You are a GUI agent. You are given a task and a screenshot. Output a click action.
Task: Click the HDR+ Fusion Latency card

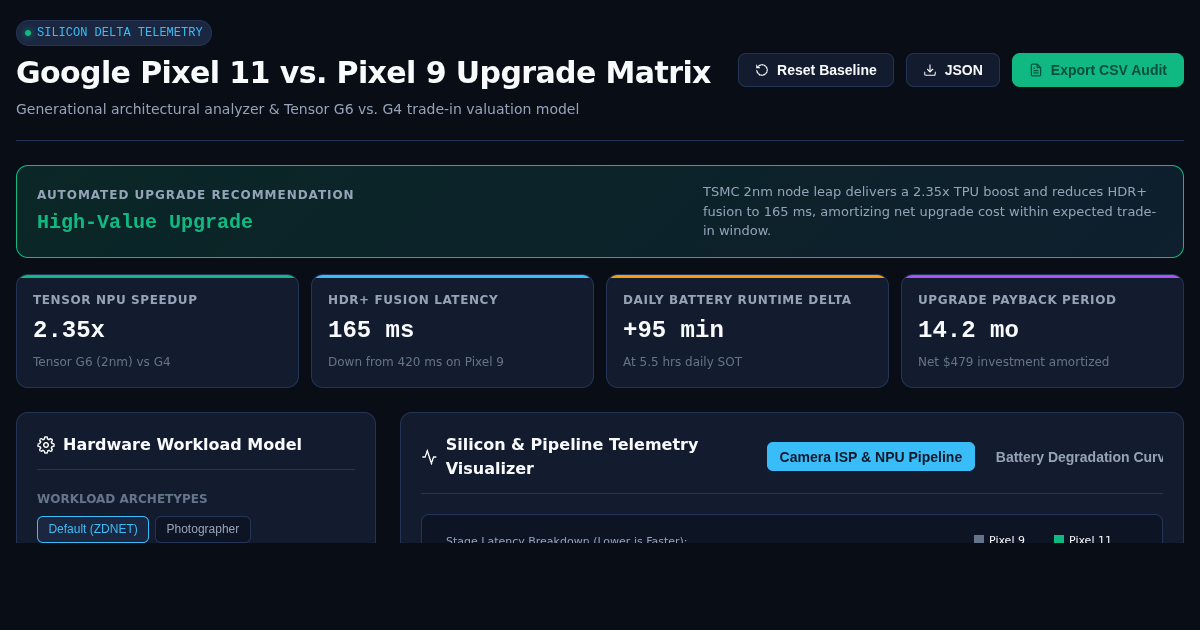tap(452, 331)
